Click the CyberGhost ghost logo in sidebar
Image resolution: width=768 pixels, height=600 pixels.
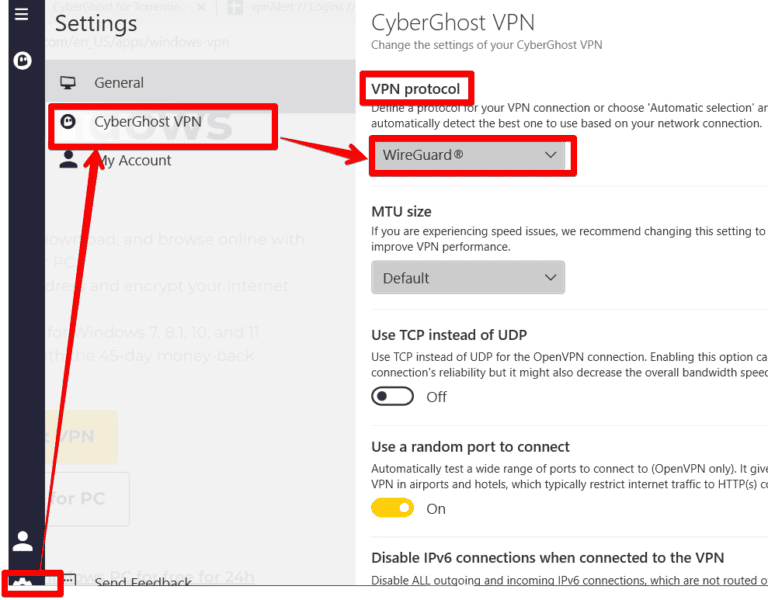click(x=22, y=61)
